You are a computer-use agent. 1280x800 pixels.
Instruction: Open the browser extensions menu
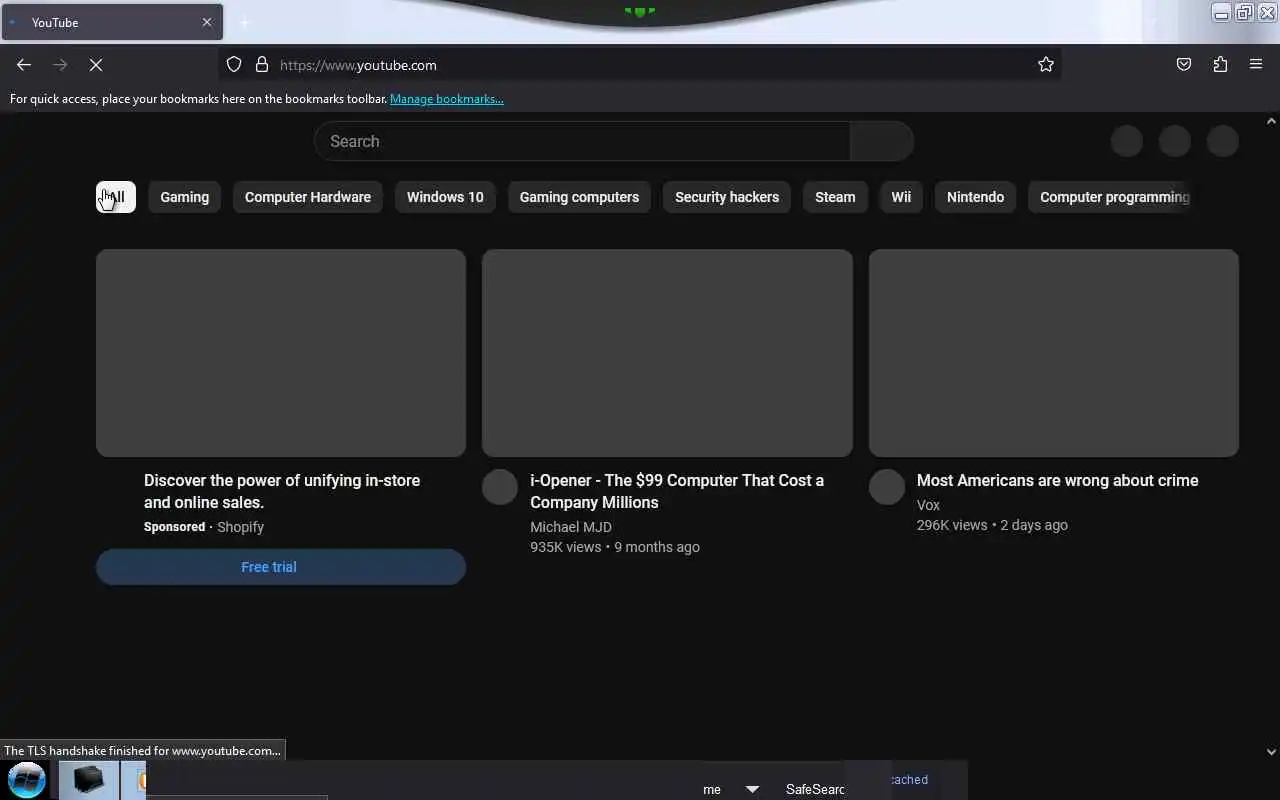coord(1220,65)
